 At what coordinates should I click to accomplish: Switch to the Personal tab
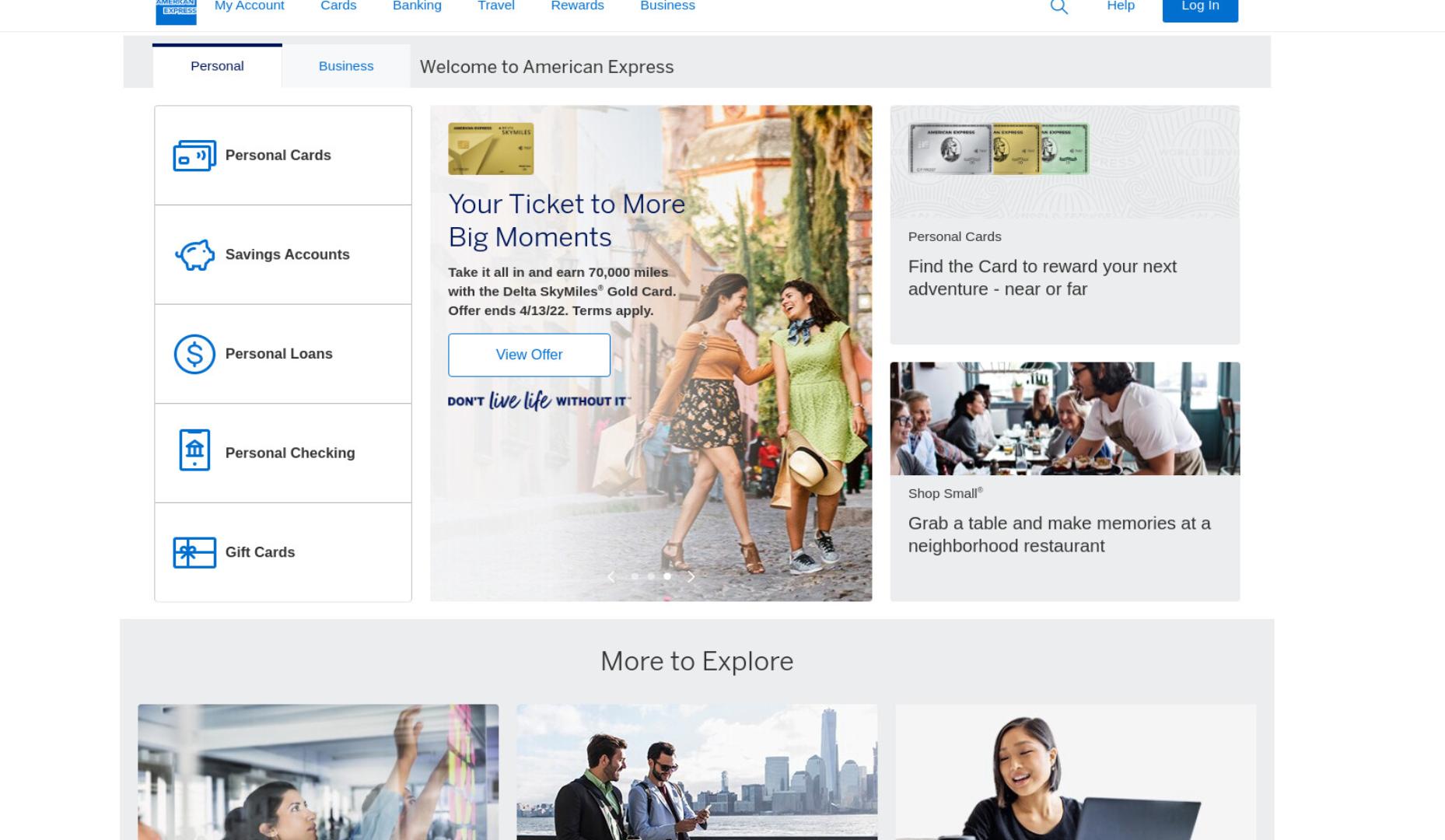[x=217, y=66]
